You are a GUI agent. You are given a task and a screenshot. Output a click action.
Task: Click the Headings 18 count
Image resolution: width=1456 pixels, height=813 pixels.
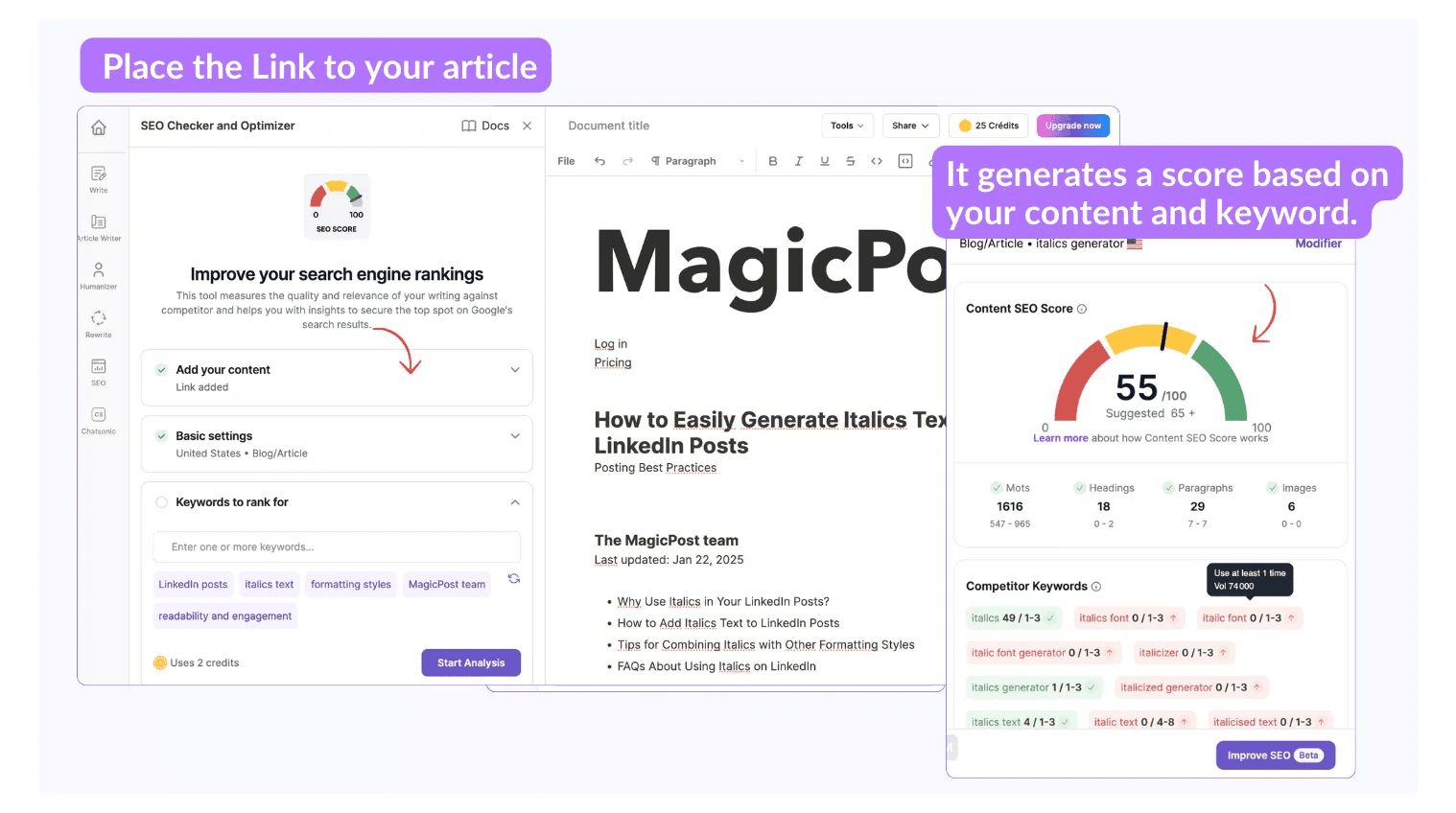tap(1104, 505)
